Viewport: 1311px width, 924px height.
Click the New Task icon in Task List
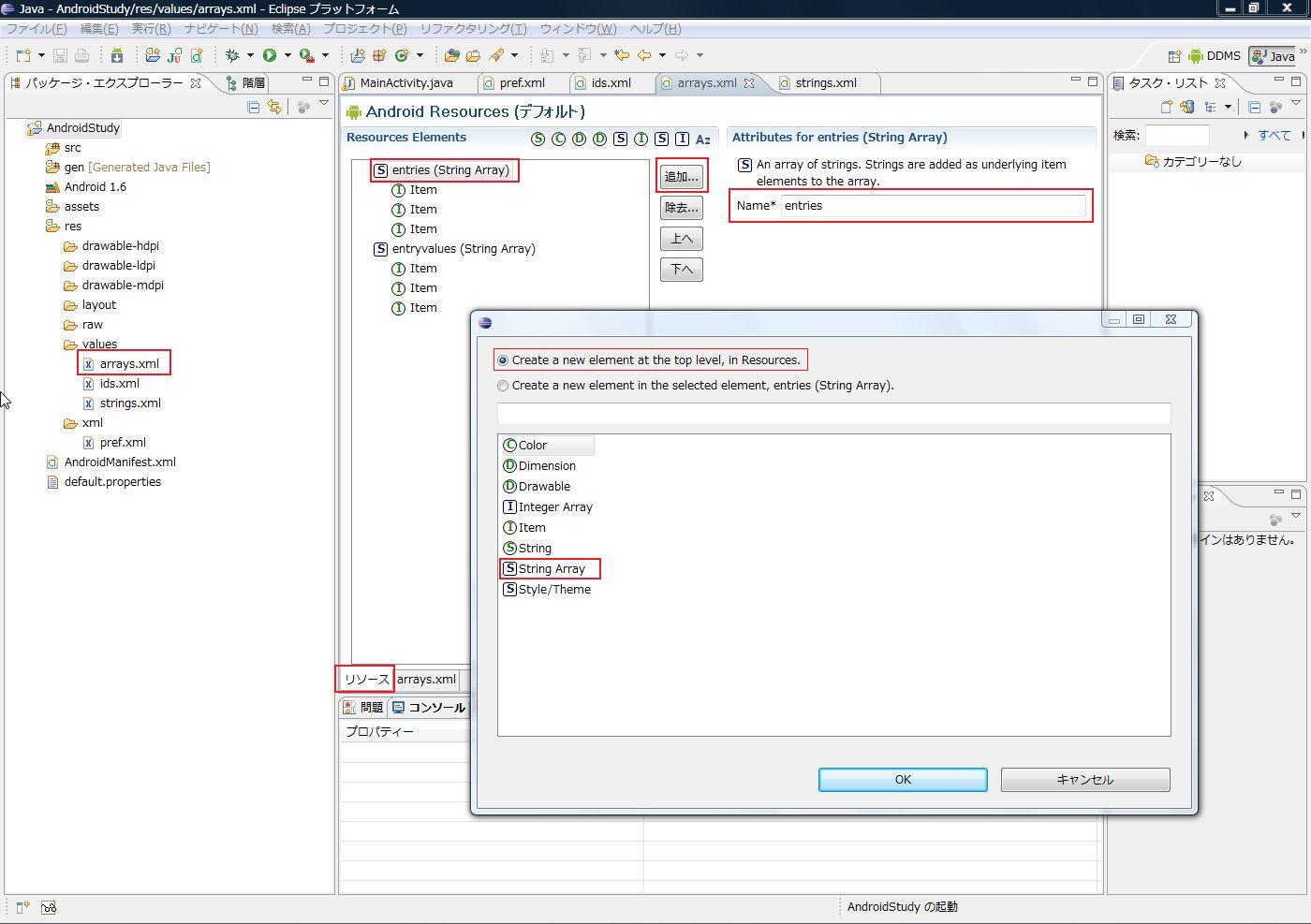[1167, 108]
